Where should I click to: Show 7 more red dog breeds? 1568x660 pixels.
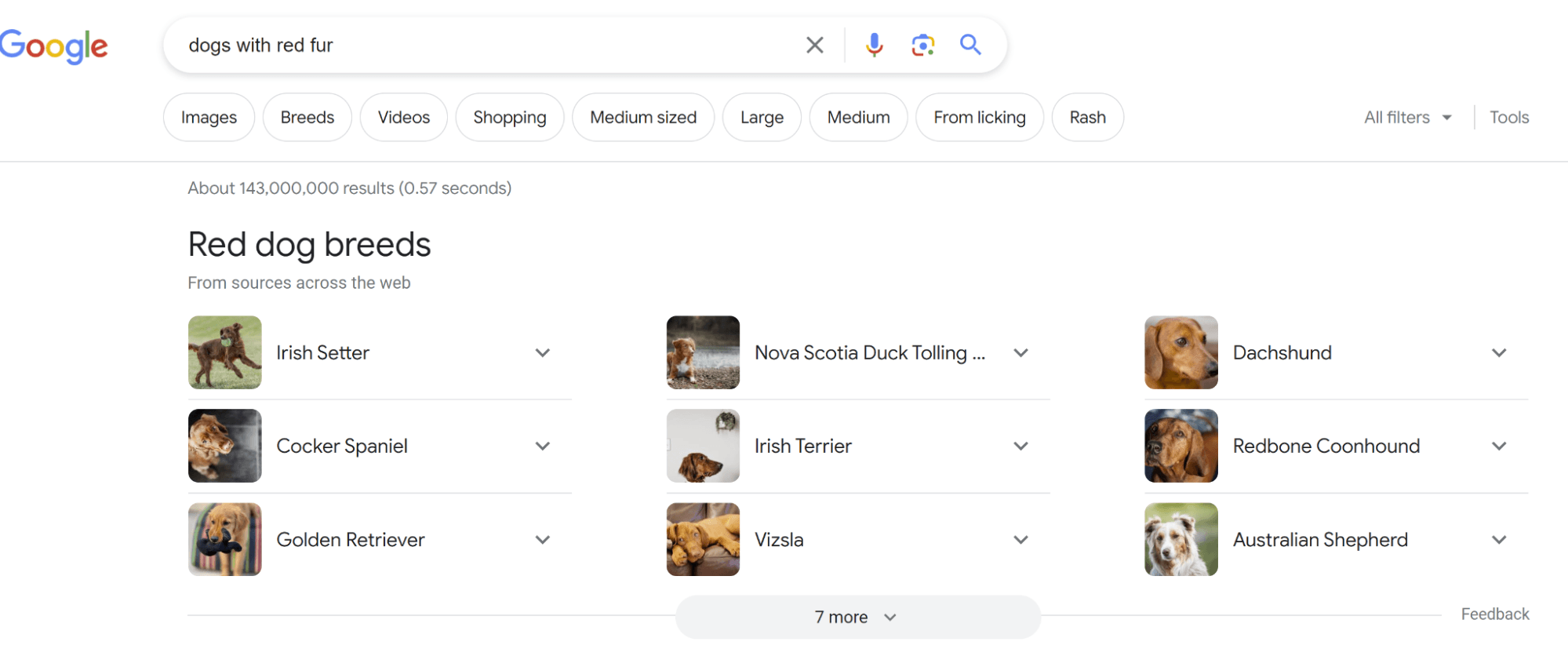click(857, 617)
